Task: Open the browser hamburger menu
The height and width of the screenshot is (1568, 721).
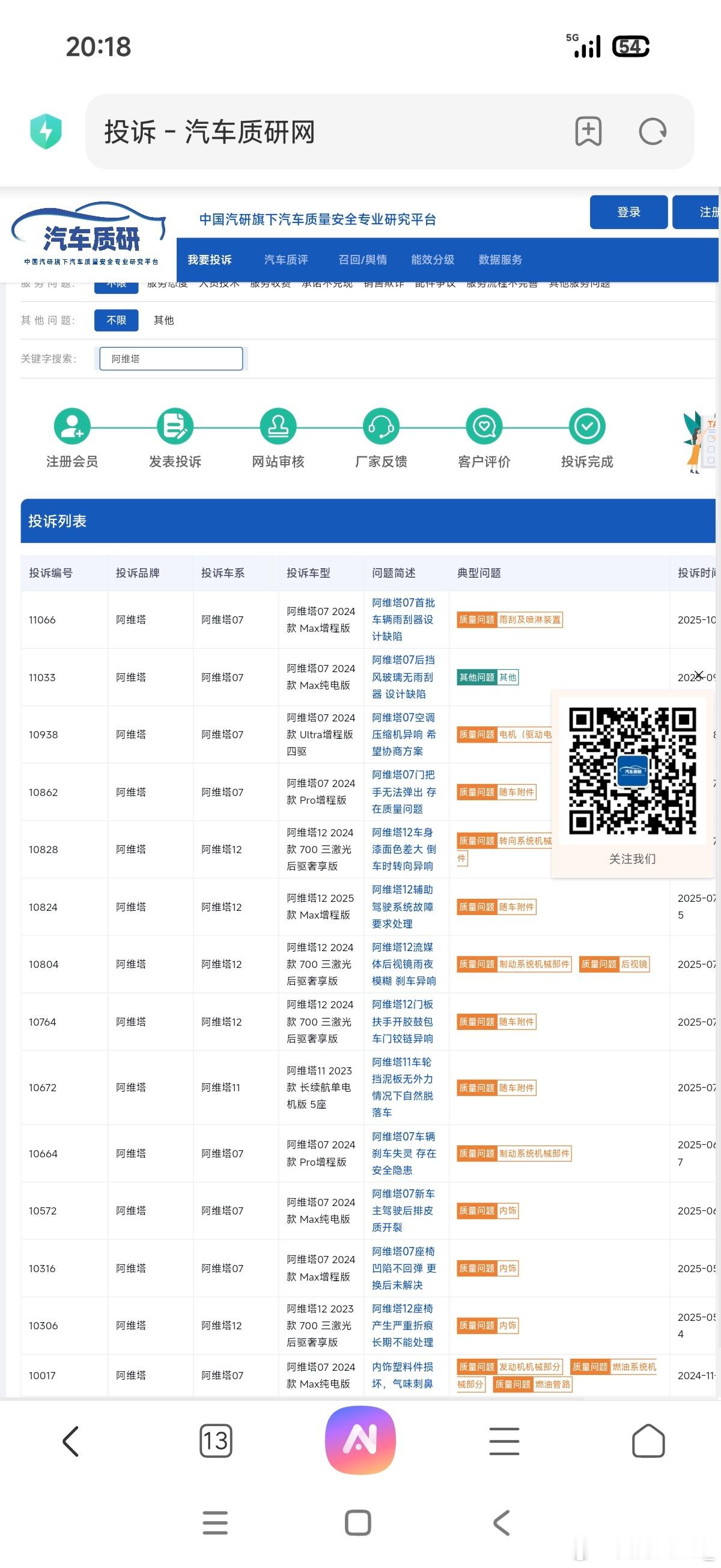Action: coord(504,1441)
